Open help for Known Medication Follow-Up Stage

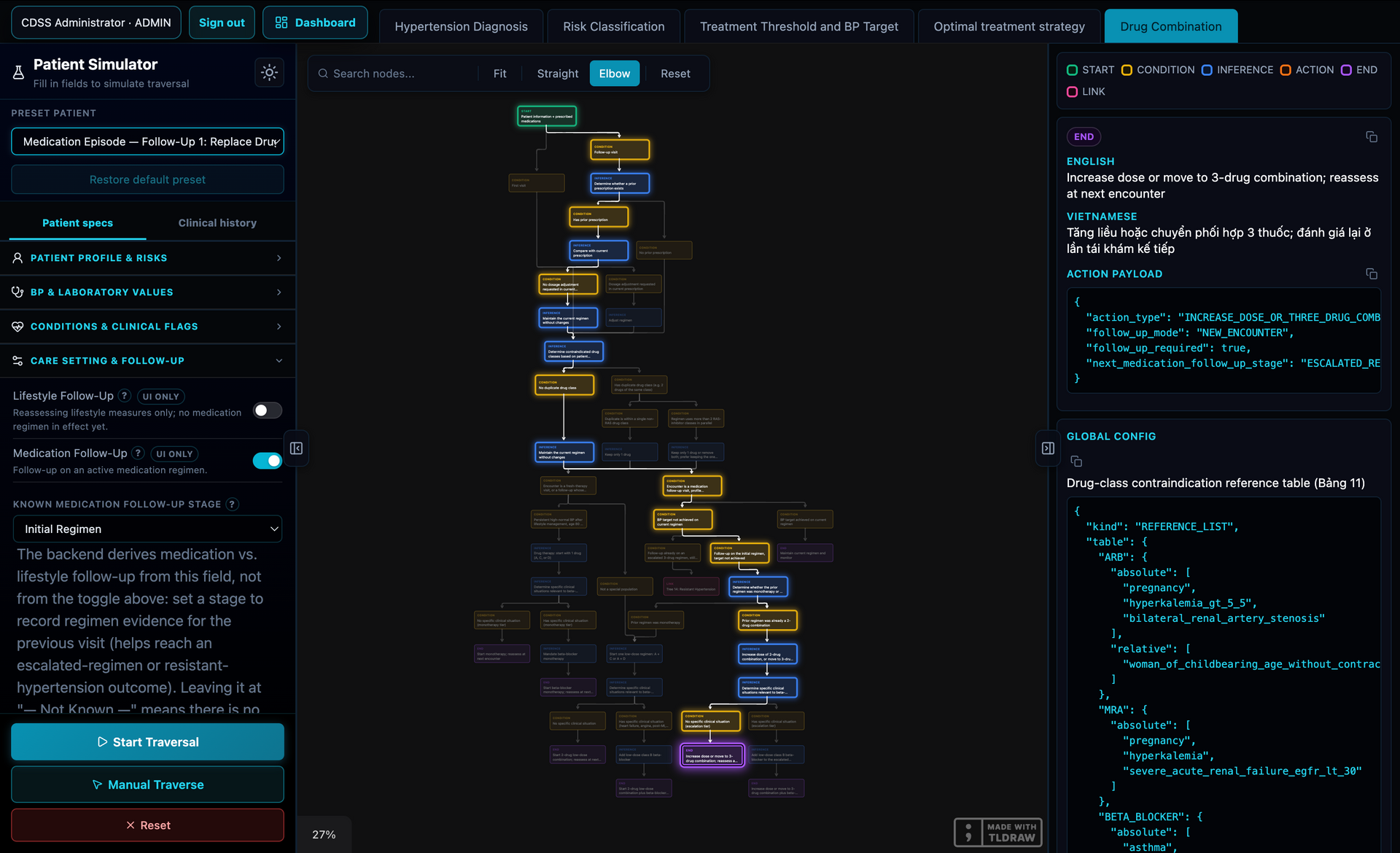pyautogui.click(x=233, y=505)
